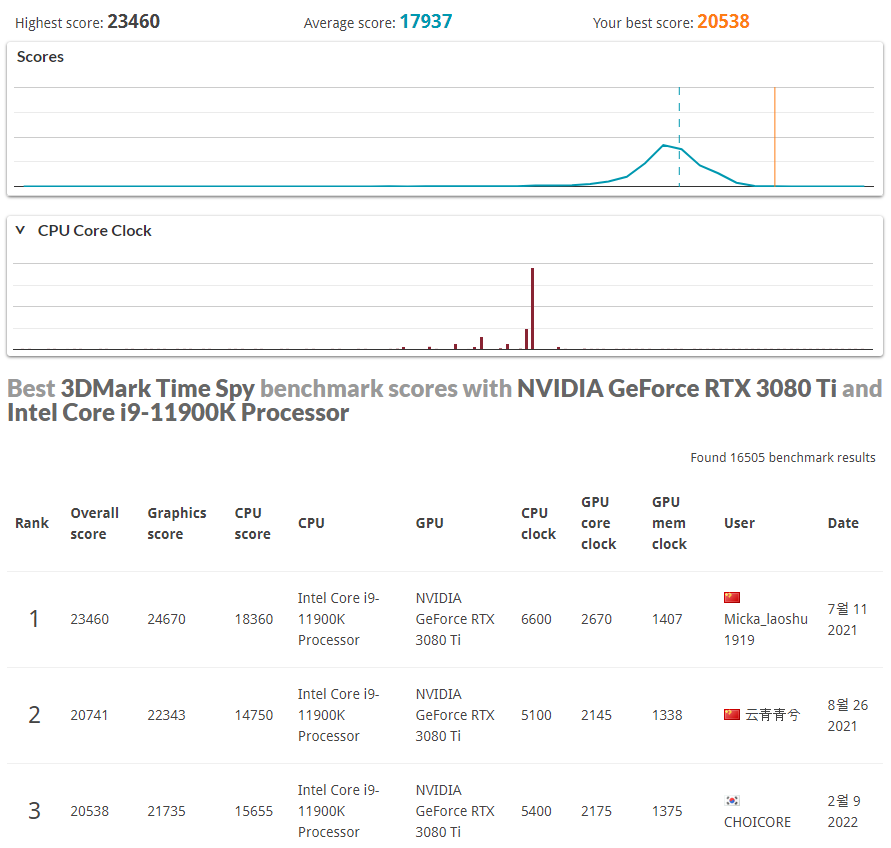Open user 云青青兮 profile
This screenshot has width=891, height=848.
tap(772, 715)
